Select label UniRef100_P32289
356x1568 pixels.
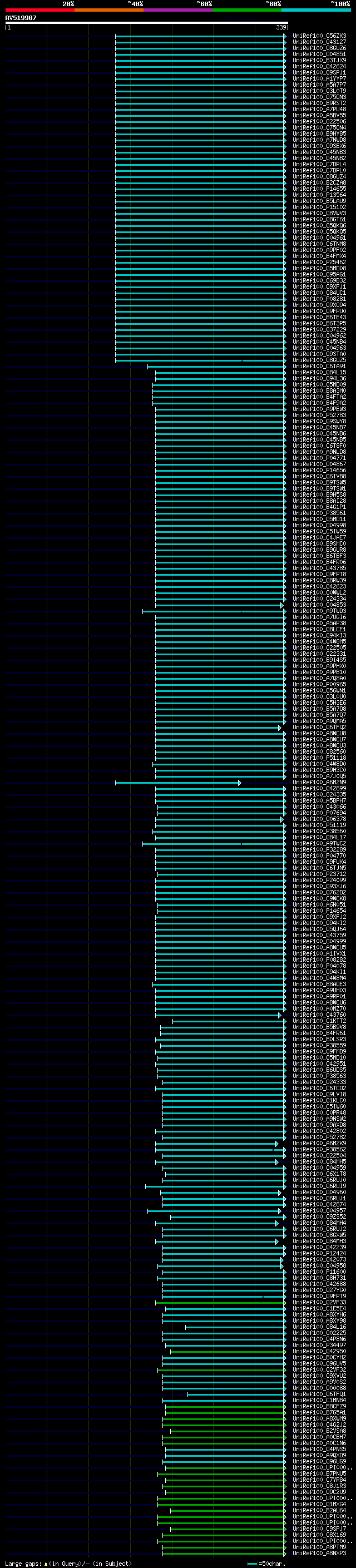[x=319, y=850]
